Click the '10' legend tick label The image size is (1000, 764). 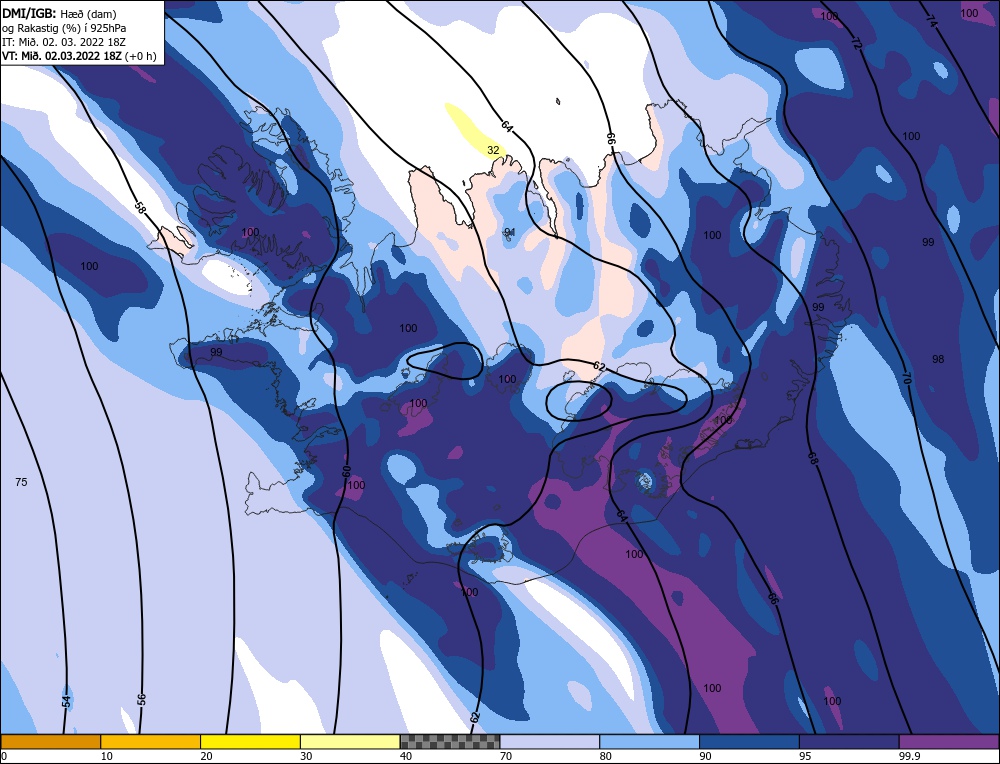[107, 757]
